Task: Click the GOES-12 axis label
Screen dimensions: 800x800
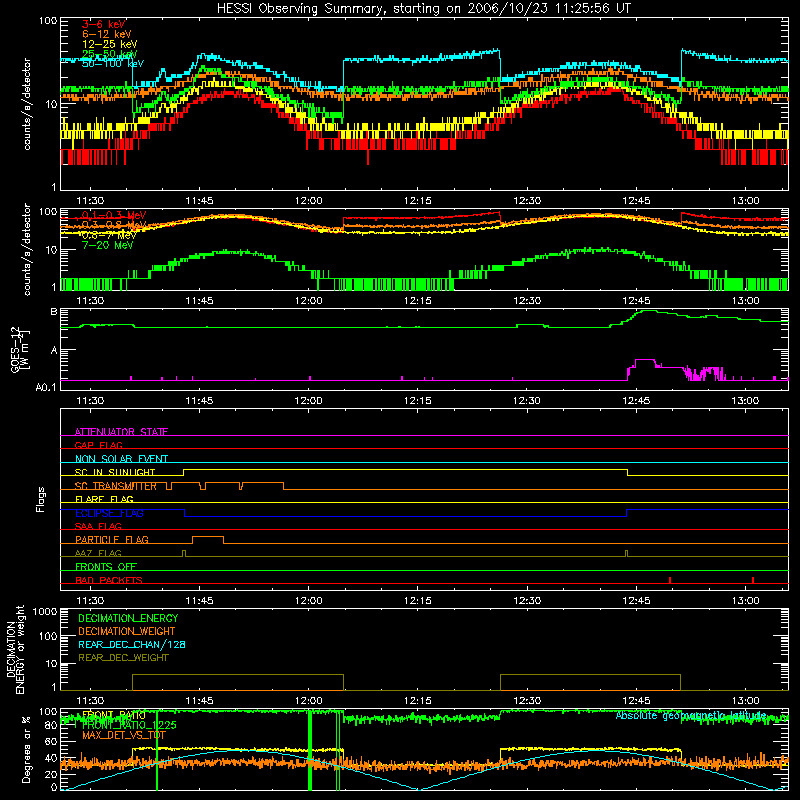Action: [x=19, y=349]
